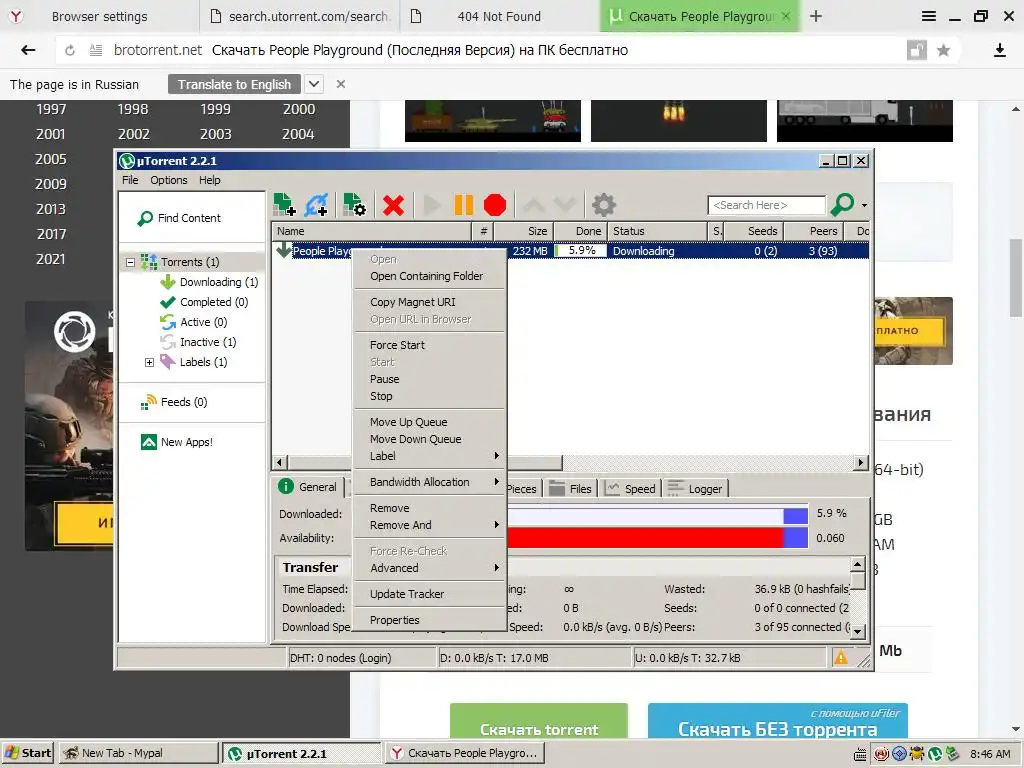Choose Copy Magnet URI from context menu
Image resolution: width=1024 pixels, height=768 pixels.
point(429,302)
